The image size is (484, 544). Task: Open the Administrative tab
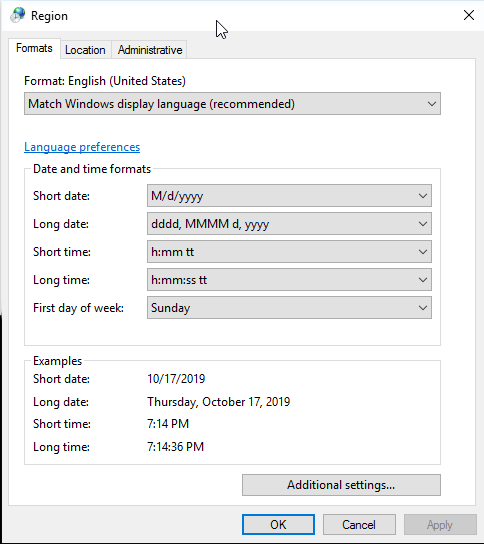(x=150, y=50)
